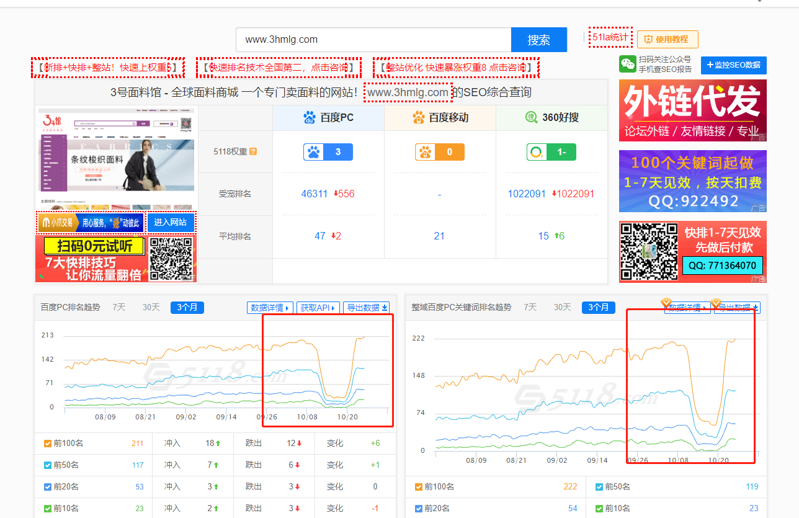Toggle 前100名 checkbox in right panel
Screen dimensions: 799x518
[x=418, y=487]
